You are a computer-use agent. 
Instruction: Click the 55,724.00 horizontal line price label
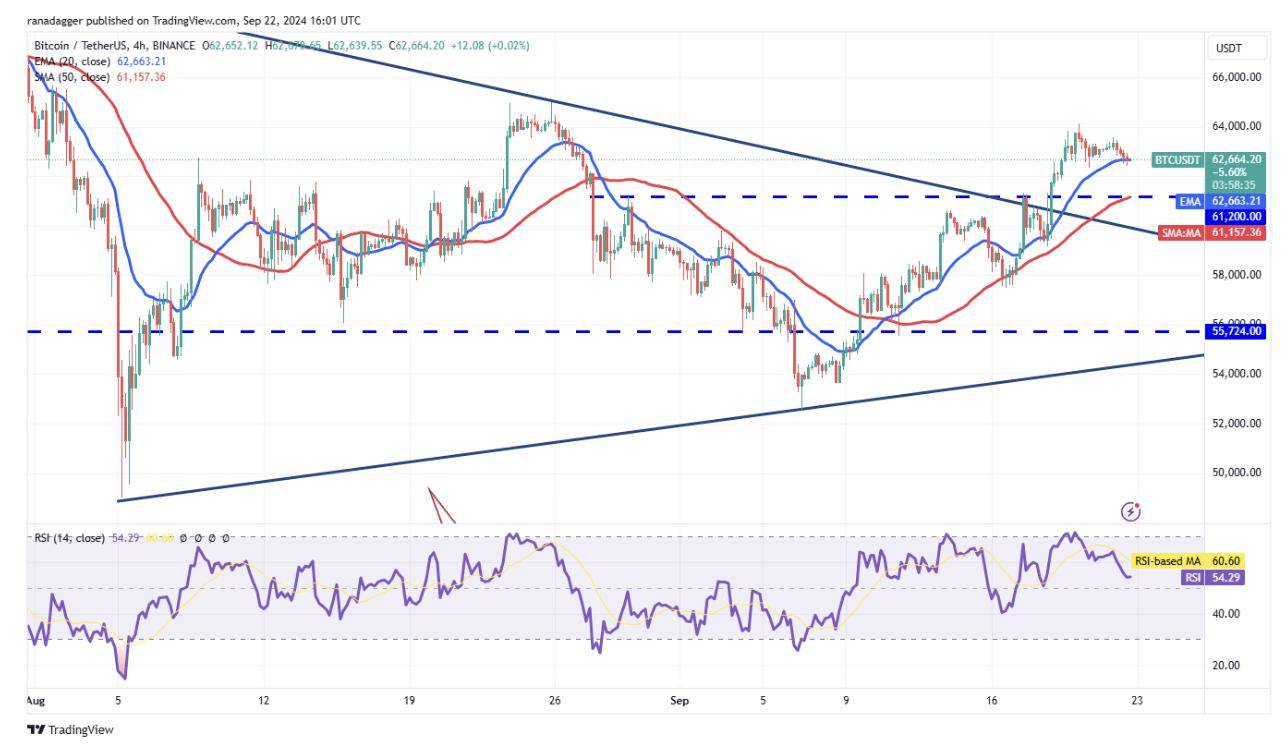click(x=1238, y=331)
